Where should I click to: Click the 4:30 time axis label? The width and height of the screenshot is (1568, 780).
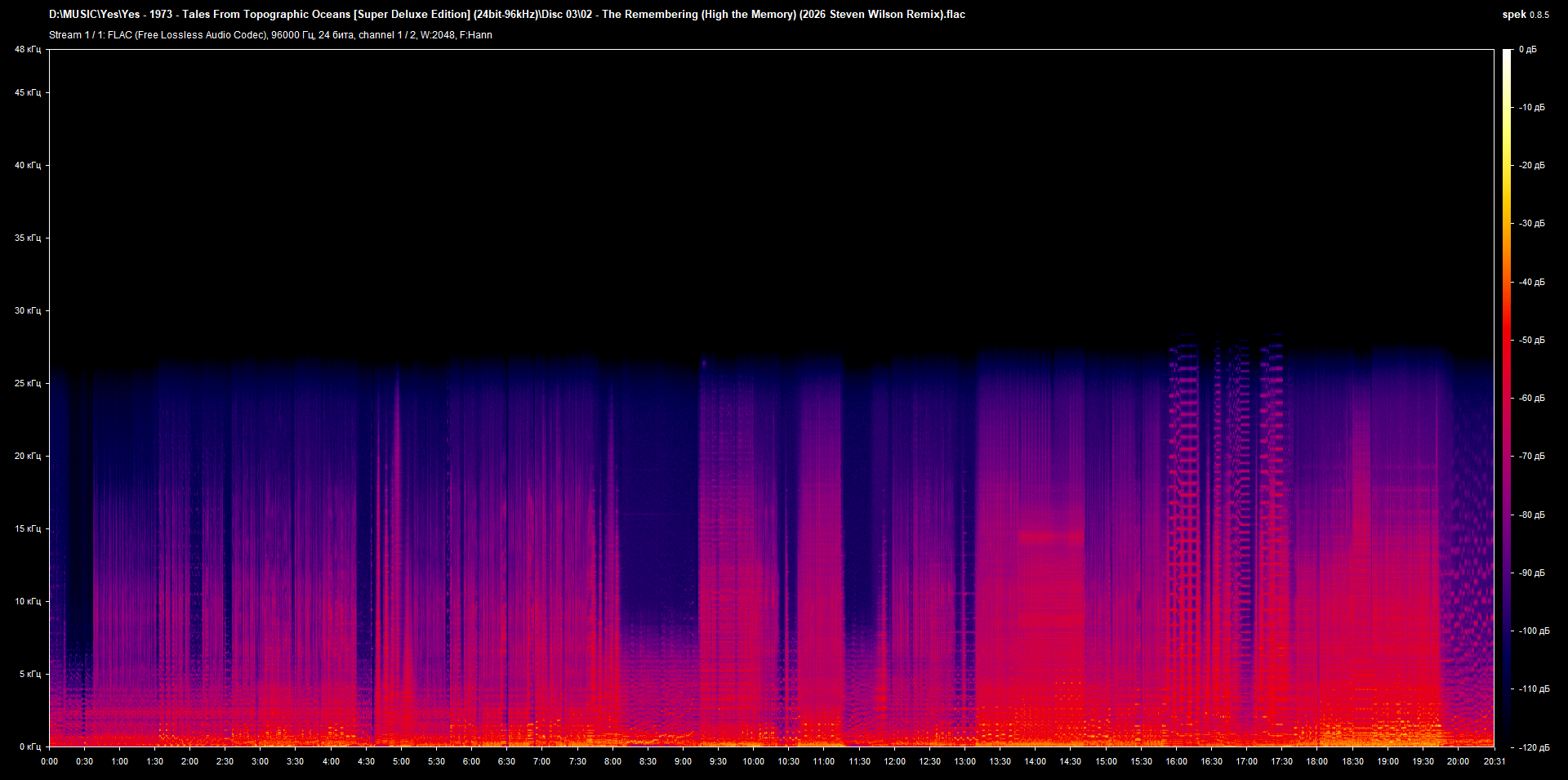point(366,762)
